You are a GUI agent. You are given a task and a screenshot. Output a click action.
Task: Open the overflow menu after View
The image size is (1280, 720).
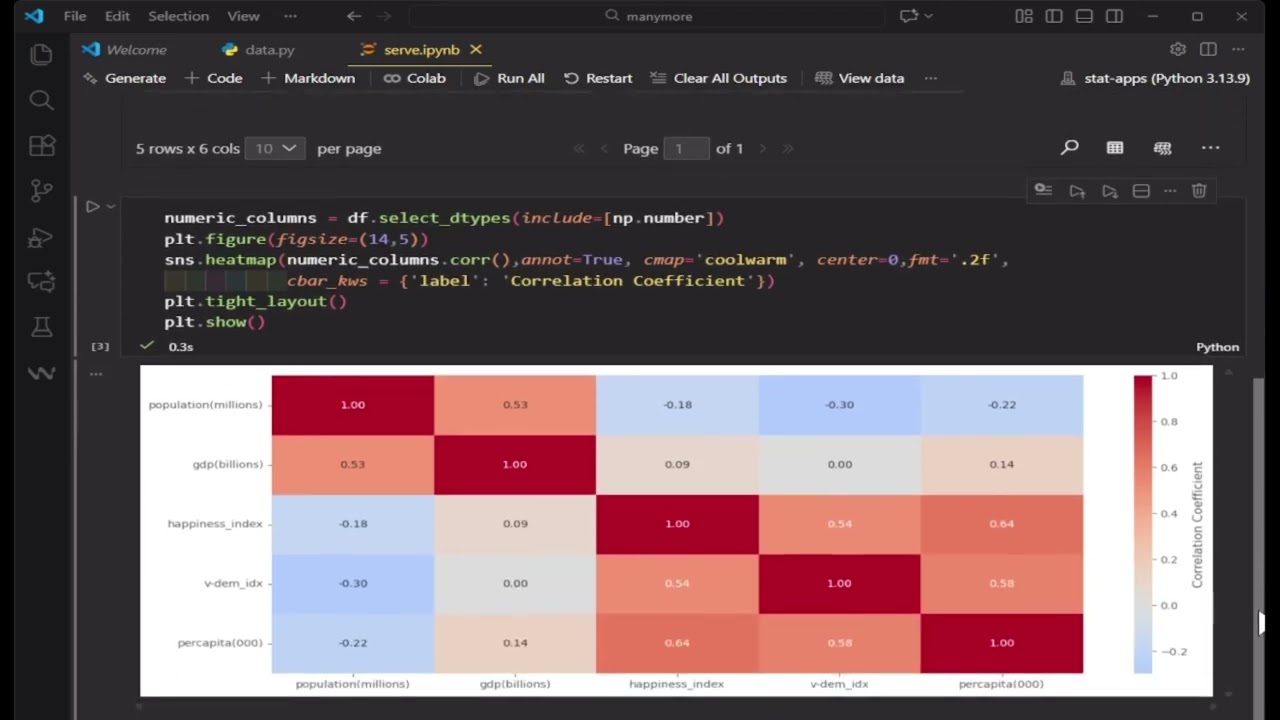(290, 16)
